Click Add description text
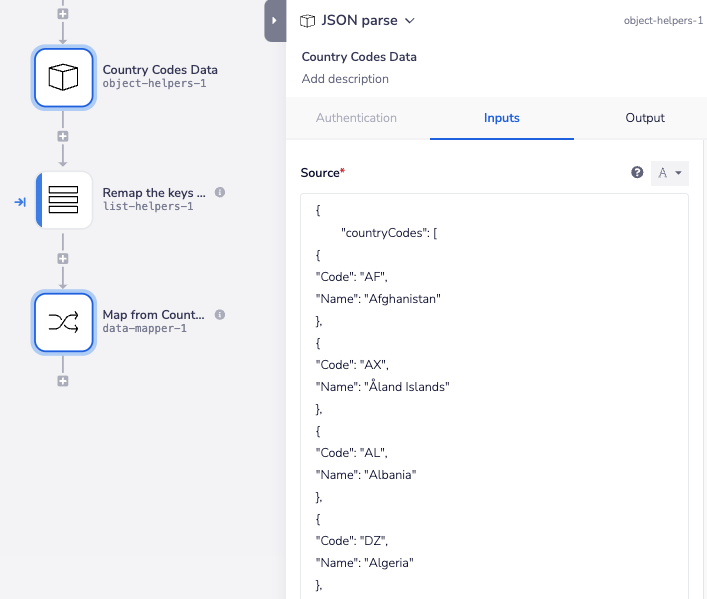 (345, 79)
